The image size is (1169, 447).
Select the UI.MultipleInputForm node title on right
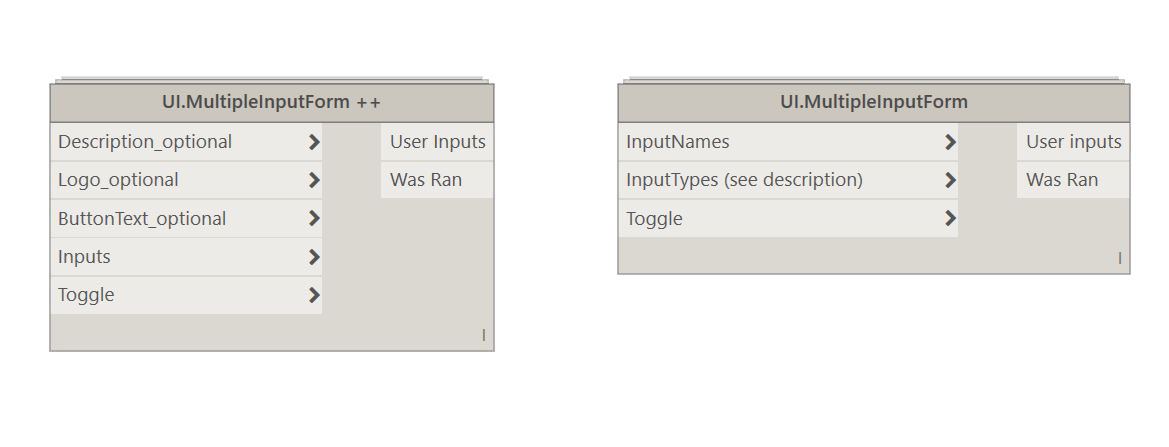[x=873, y=102]
